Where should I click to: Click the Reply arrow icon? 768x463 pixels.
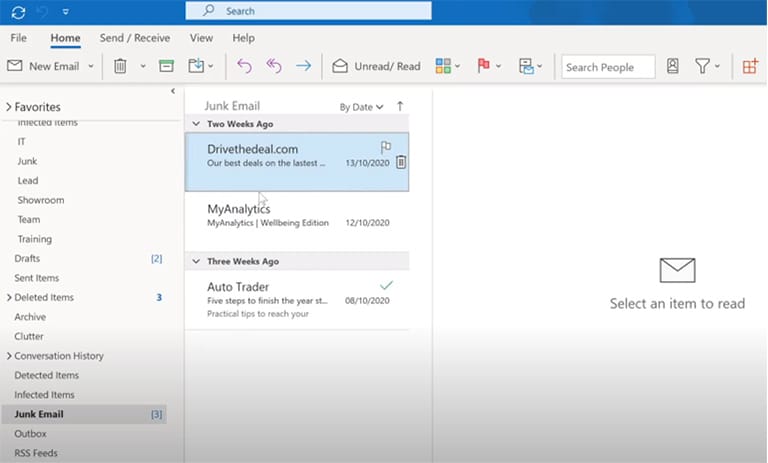[x=244, y=66]
